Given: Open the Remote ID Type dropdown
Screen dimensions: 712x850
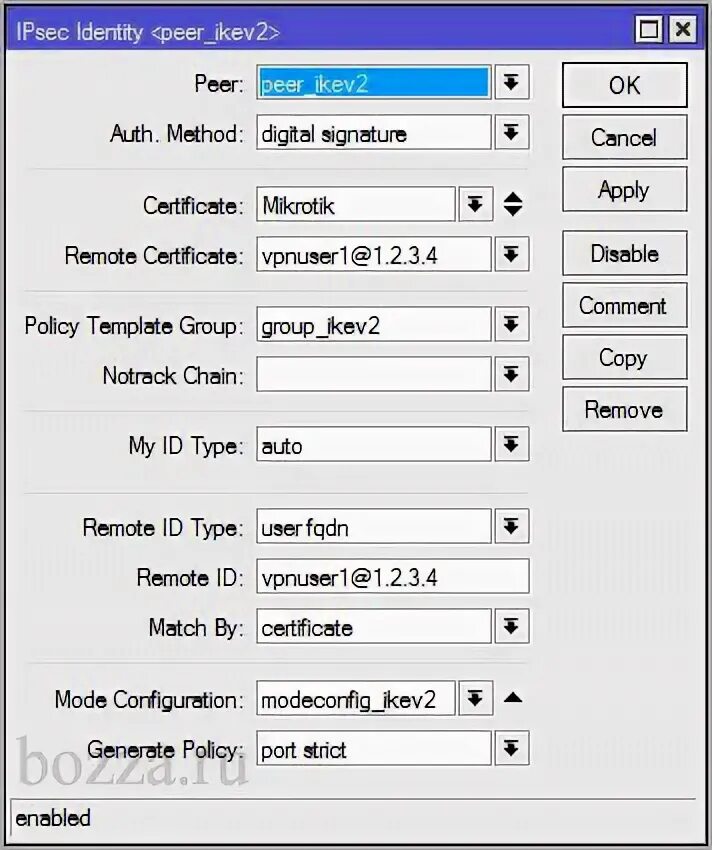Looking at the screenshot, I should pyautogui.click(x=511, y=526).
